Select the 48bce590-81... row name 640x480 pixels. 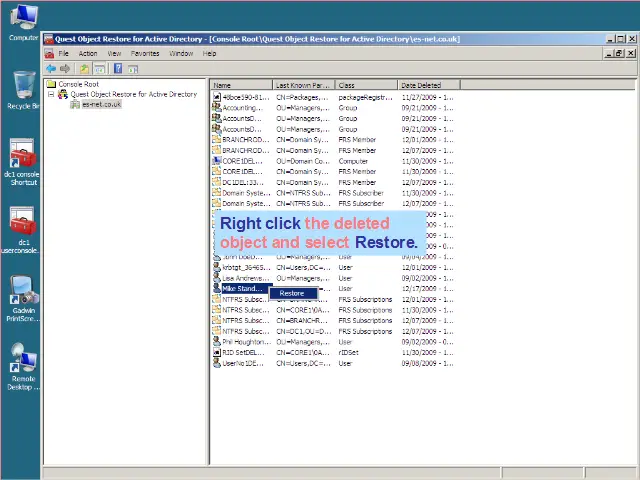click(x=246, y=97)
